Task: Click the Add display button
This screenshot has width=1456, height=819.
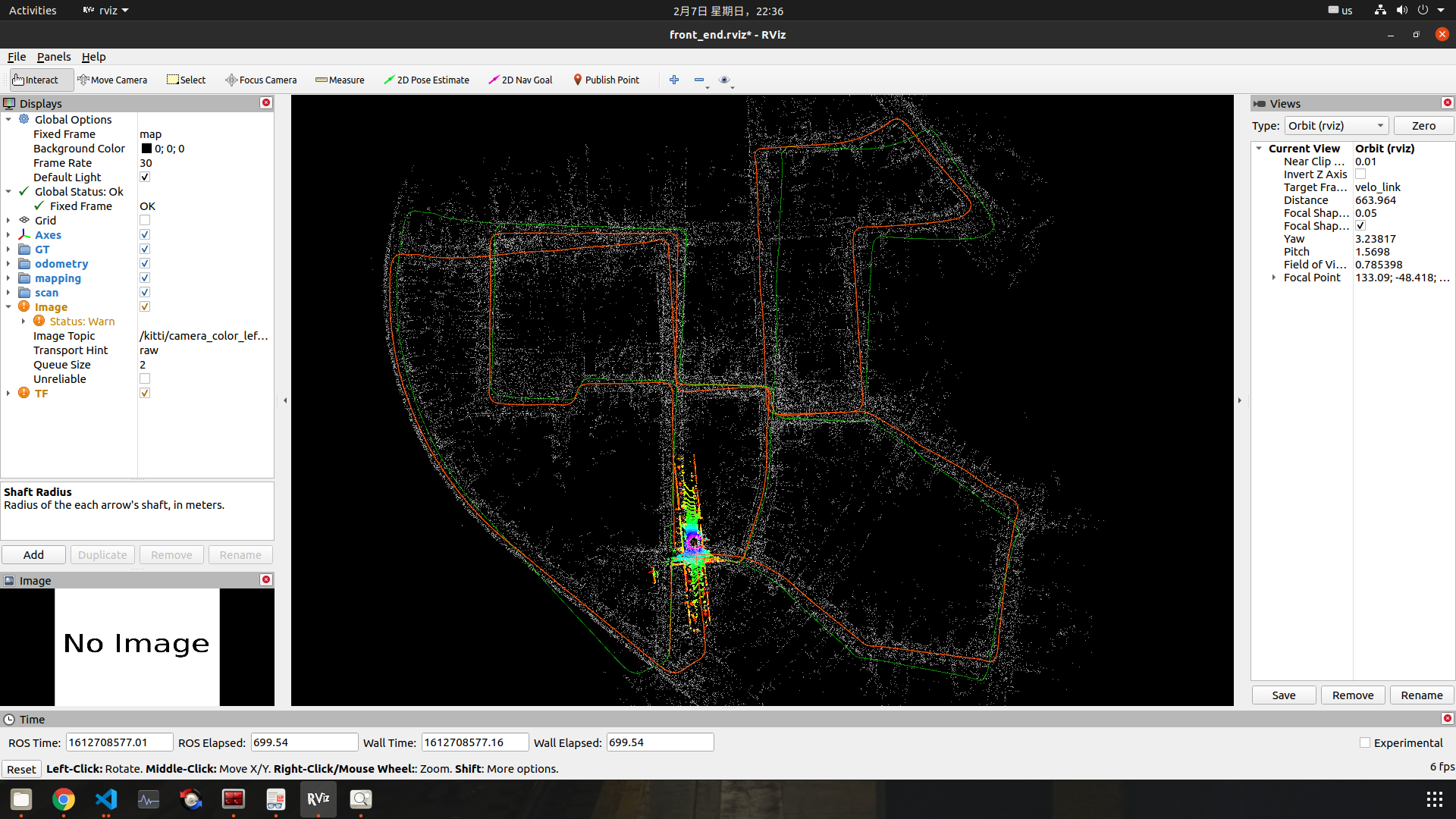Action: (x=33, y=555)
